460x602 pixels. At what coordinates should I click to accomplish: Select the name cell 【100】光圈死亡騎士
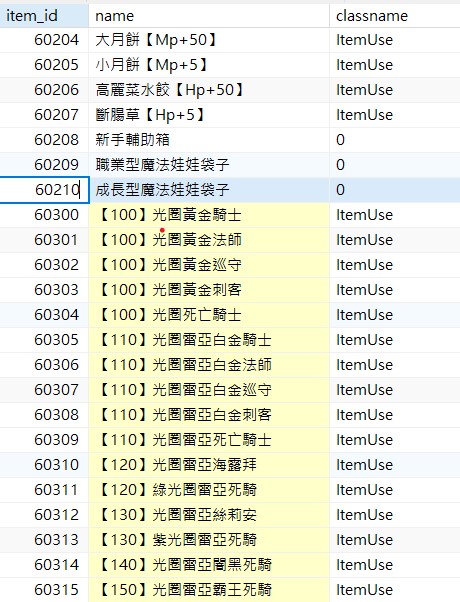point(209,315)
